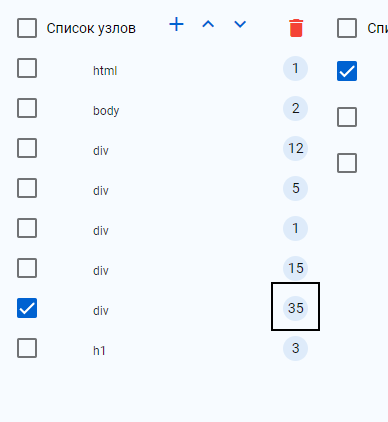
Task: Check the body node checkbox
Action: 27,108
